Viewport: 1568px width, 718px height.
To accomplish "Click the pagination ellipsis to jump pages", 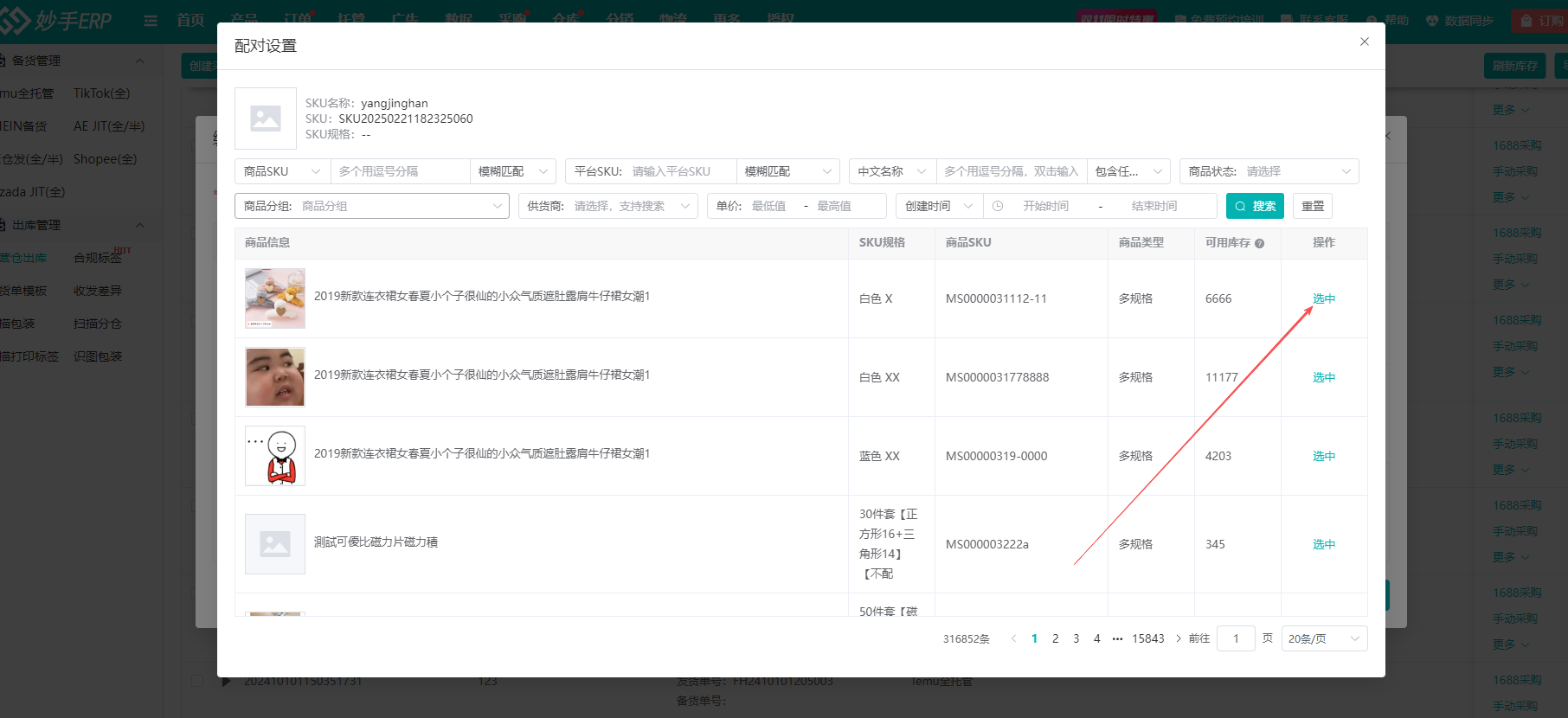I will [1117, 638].
